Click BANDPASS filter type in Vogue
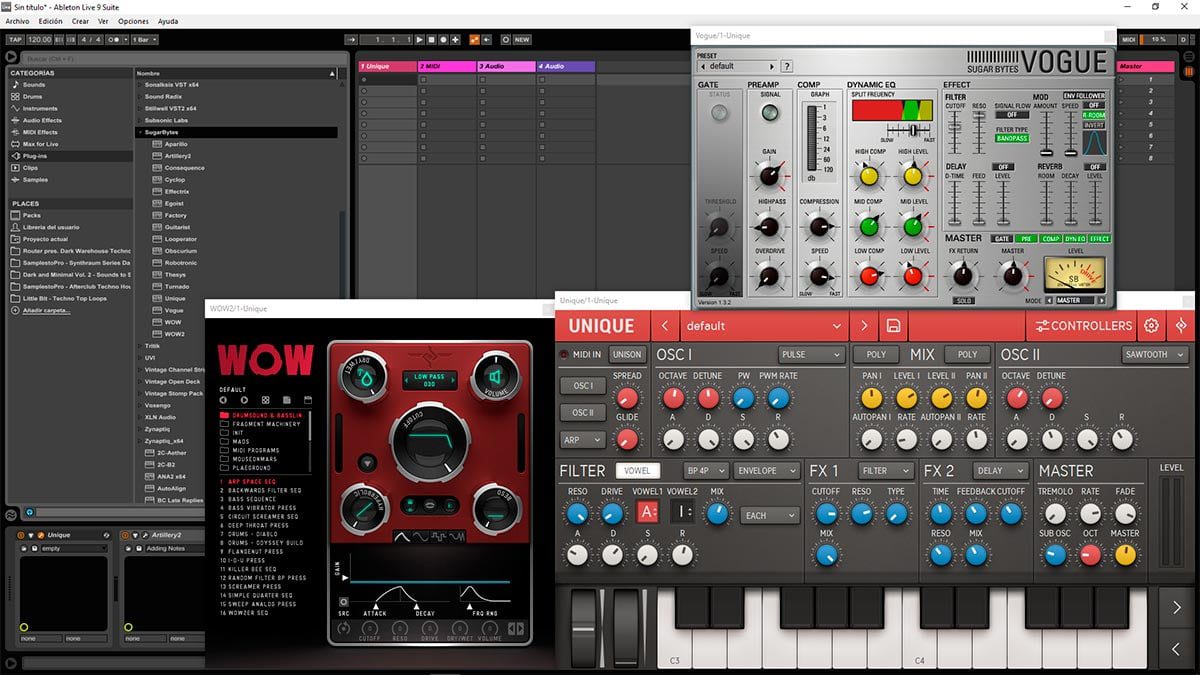1200x675 pixels. tap(1011, 139)
